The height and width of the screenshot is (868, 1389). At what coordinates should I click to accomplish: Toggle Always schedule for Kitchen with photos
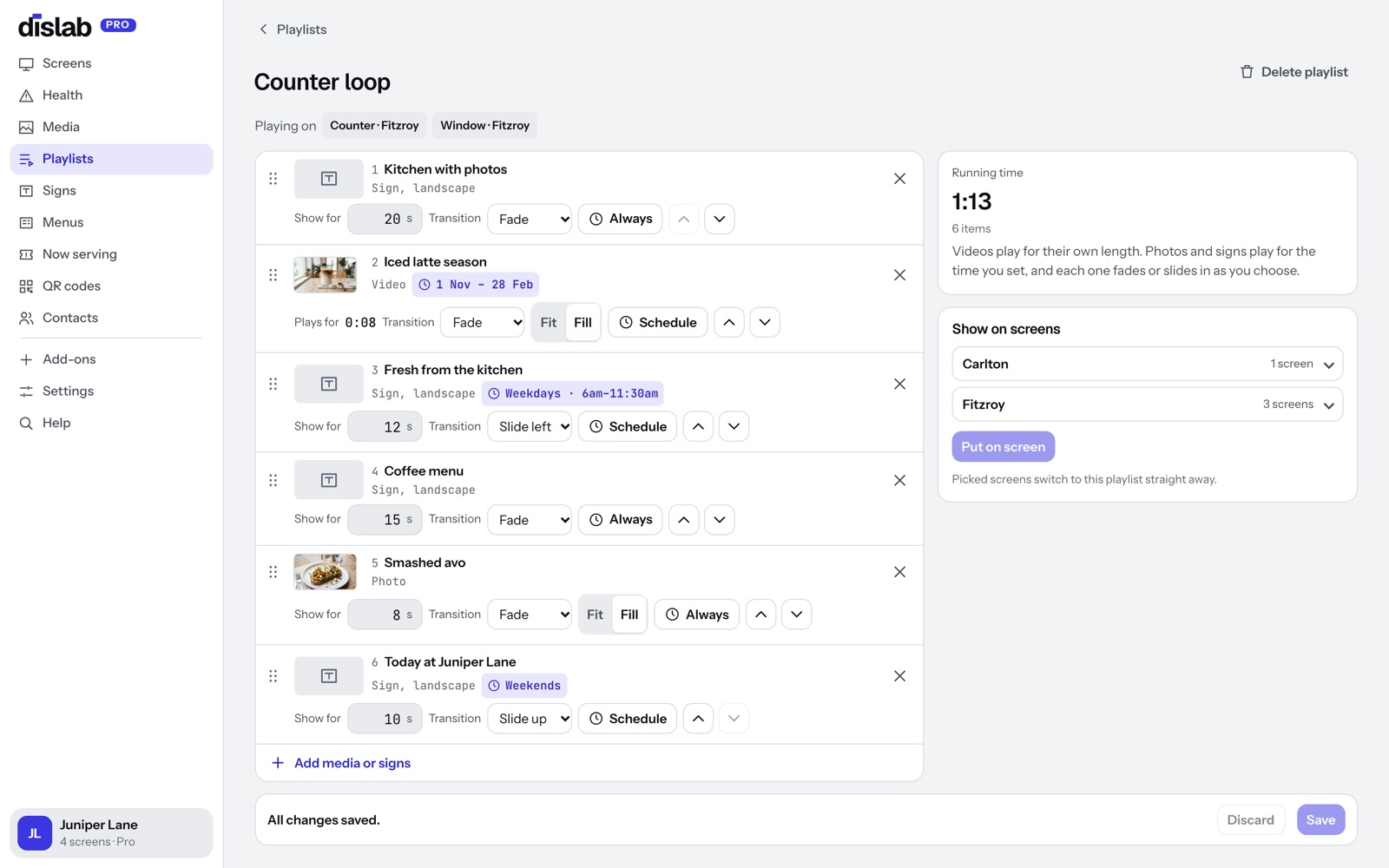tap(621, 219)
